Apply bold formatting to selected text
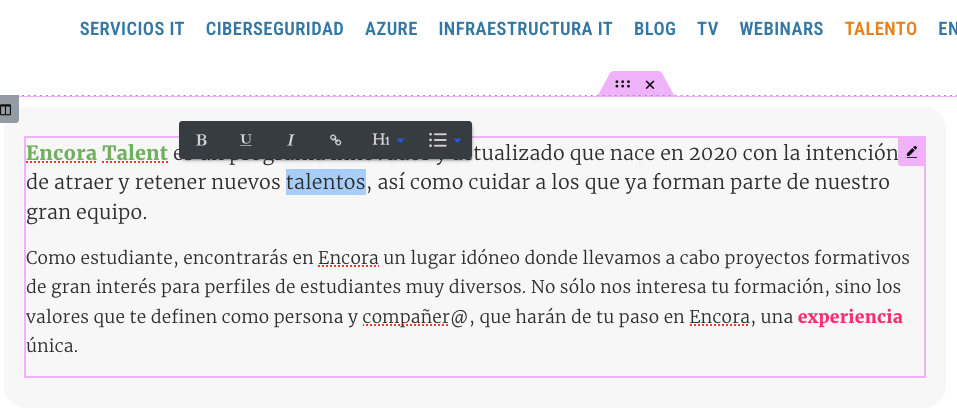Image resolution: width=957 pixels, height=413 pixels. [201, 140]
